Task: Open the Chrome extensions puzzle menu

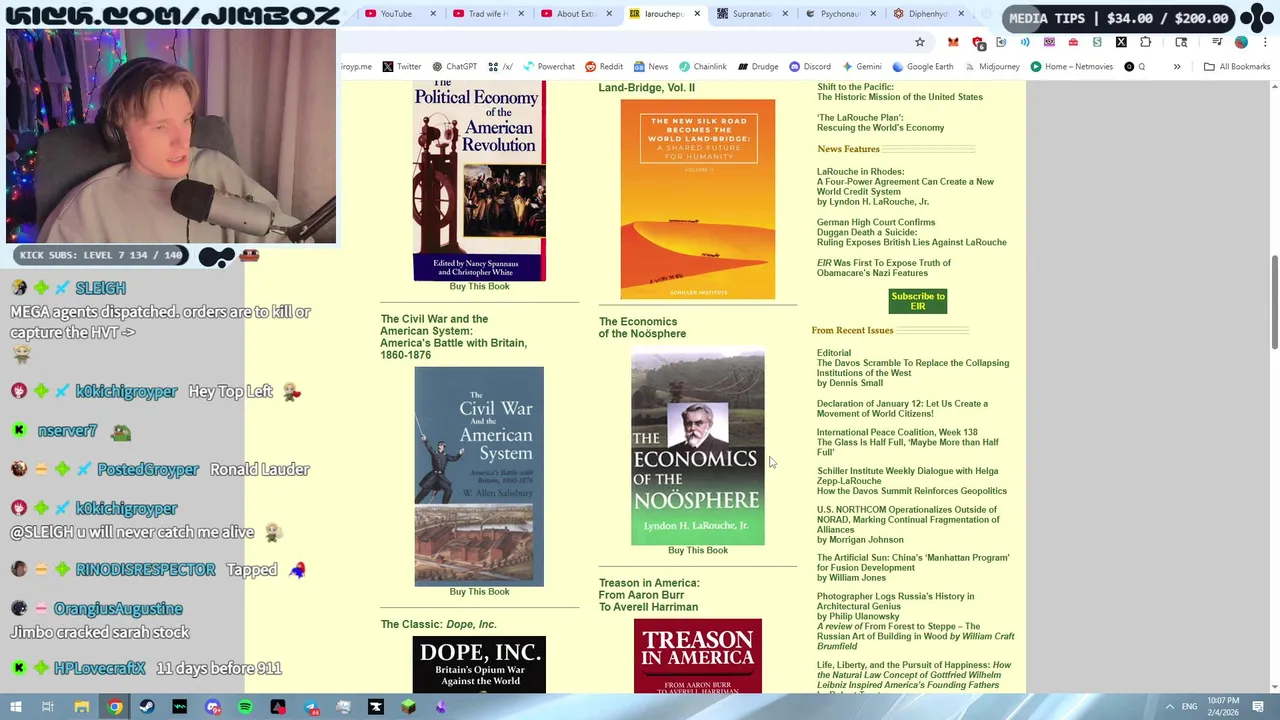Action: 1146,42
